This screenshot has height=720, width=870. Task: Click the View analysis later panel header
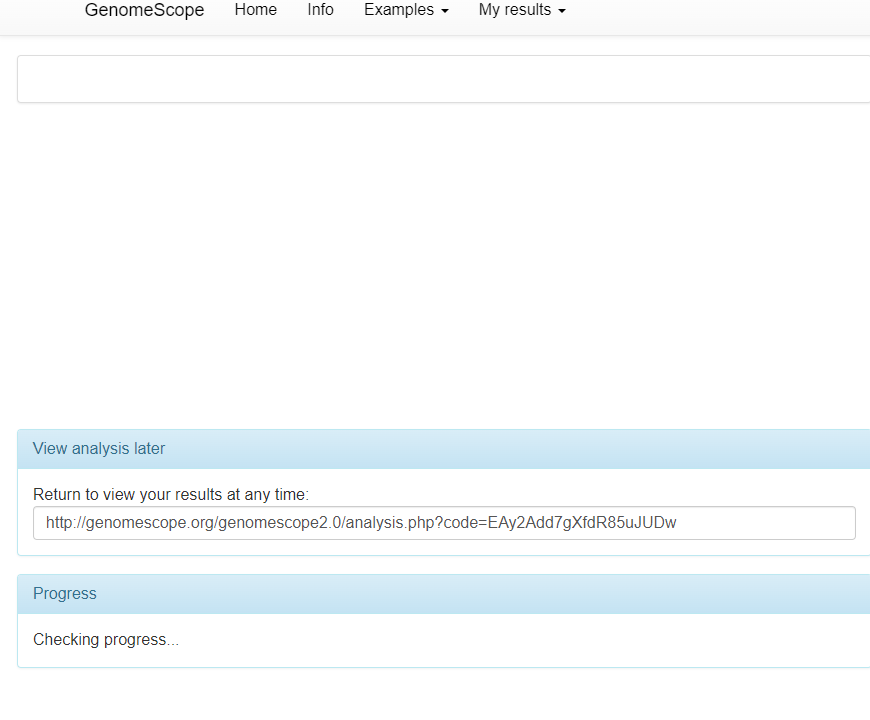[98, 448]
